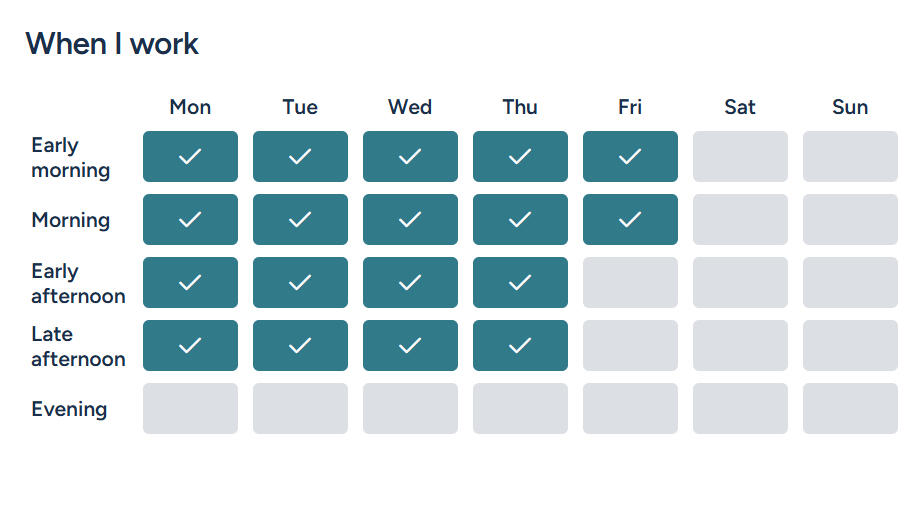Click the Evening row label
Screen dimensions: 915x510
(69, 409)
